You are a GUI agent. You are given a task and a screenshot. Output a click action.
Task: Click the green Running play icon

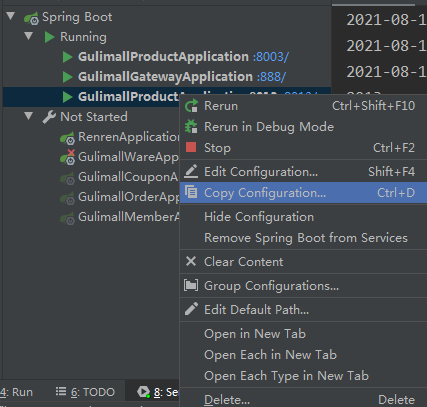coord(49,37)
